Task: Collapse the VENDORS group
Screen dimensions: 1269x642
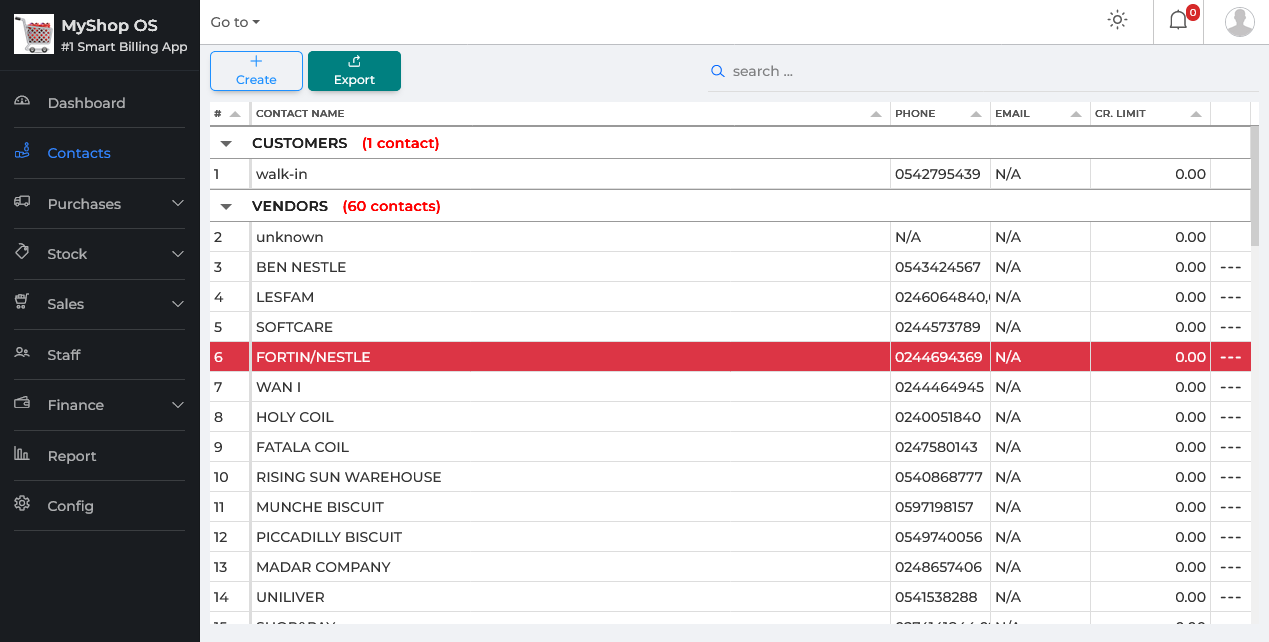Action: point(226,207)
